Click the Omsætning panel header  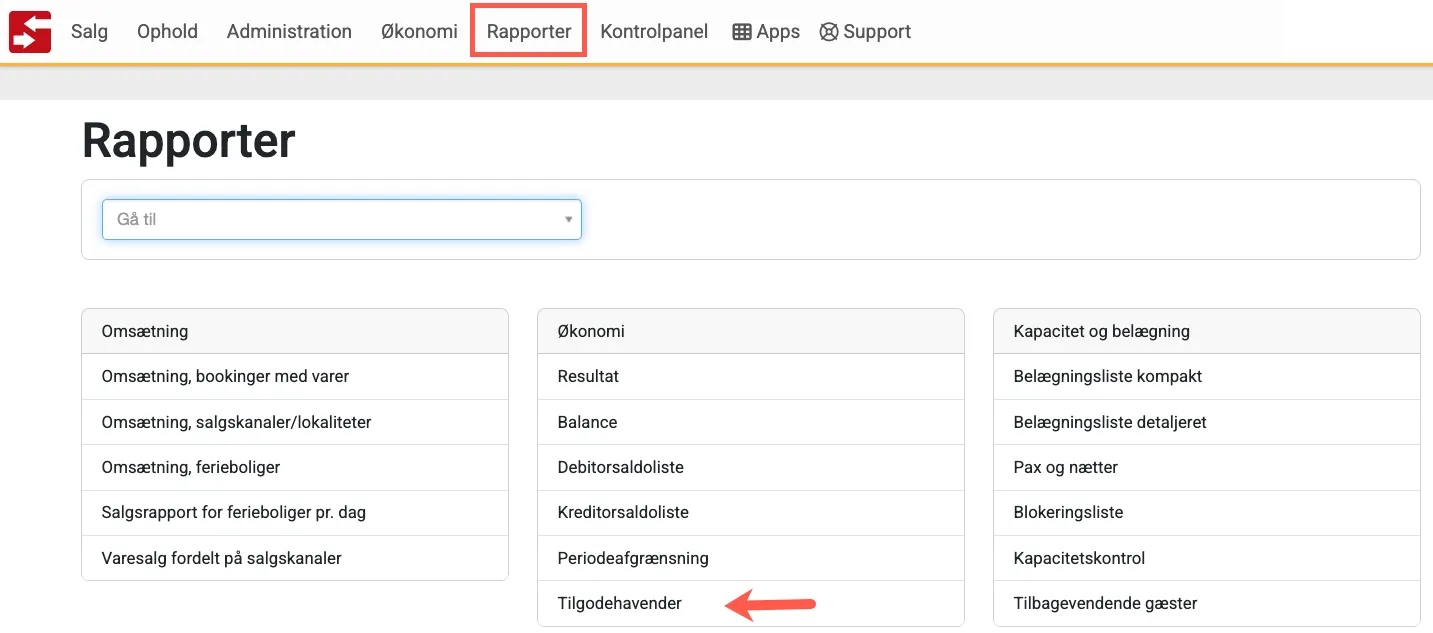pyautogui.click(x=295, y=331)
